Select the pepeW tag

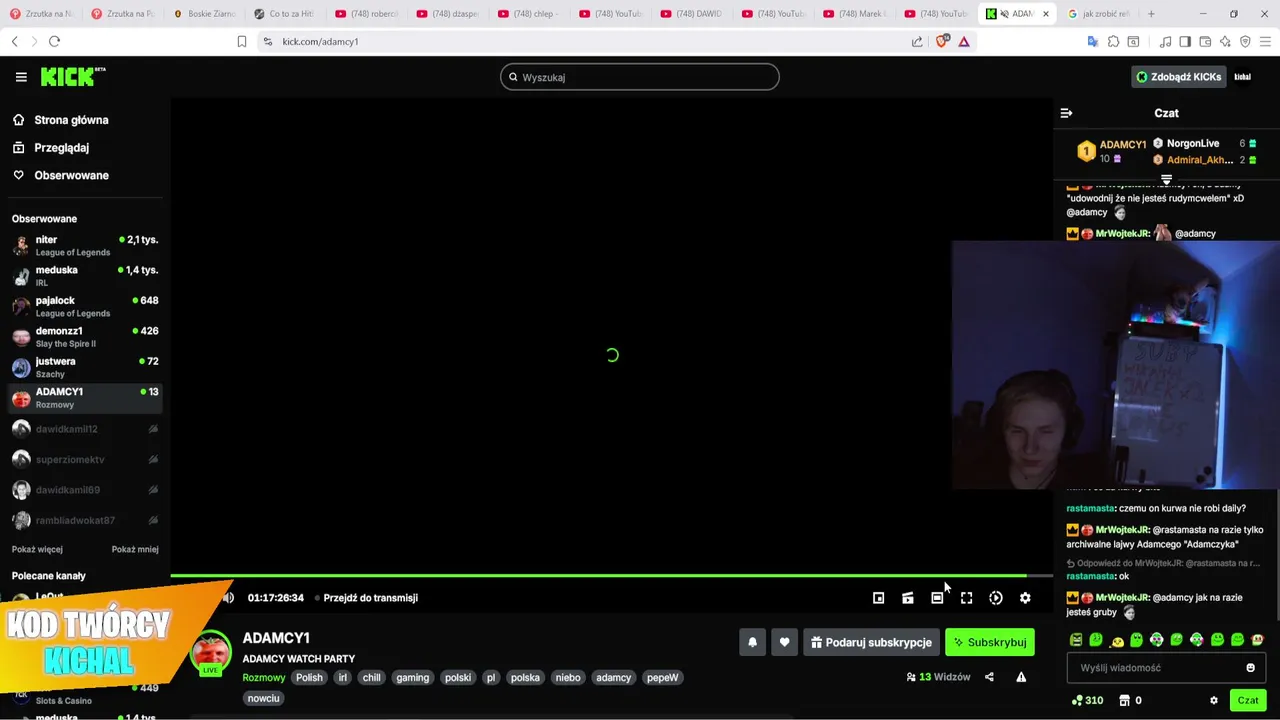click(x=662, y=677)
